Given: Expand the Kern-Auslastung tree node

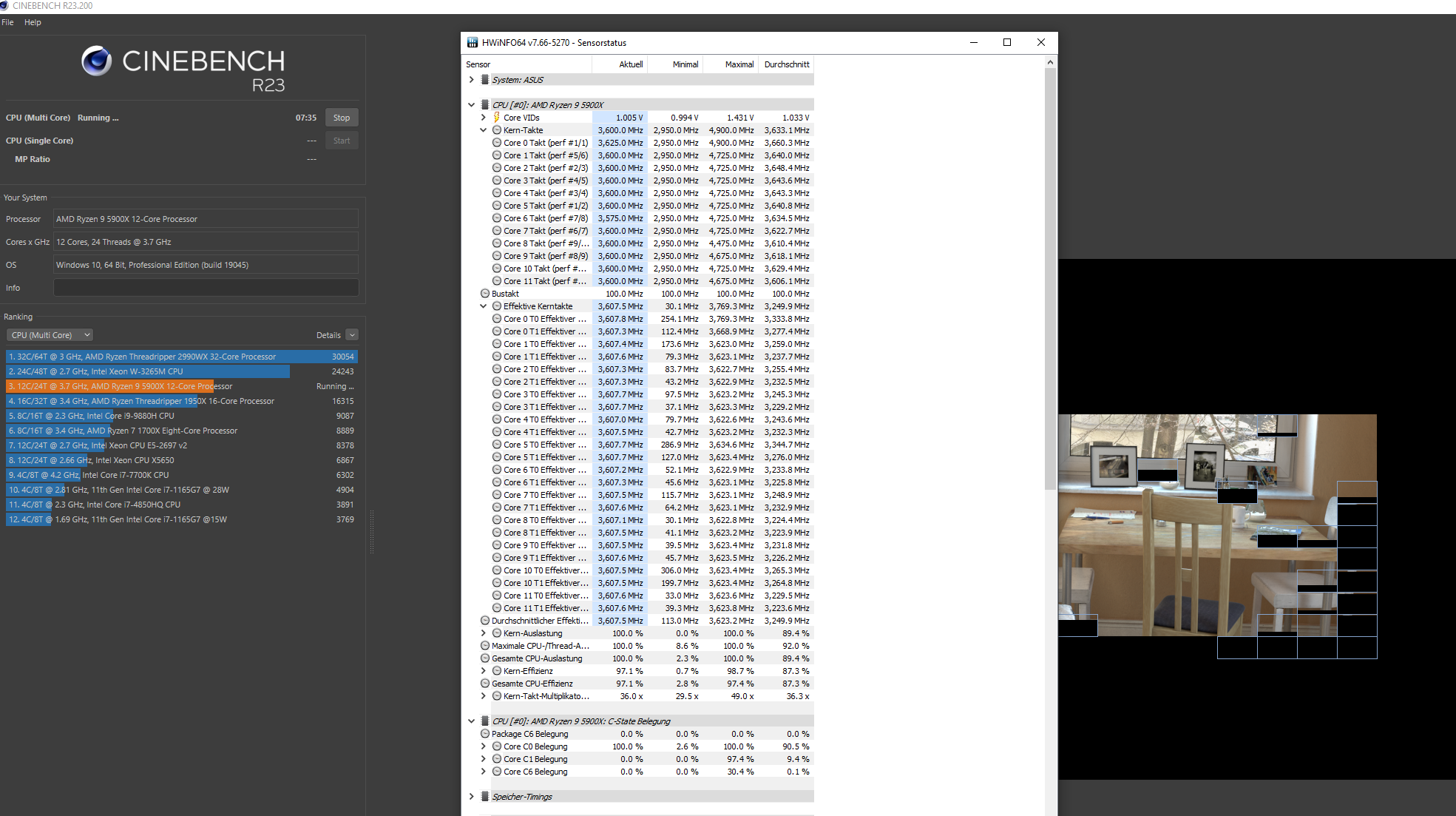Looking at the screenshot, I should (484, 633).
